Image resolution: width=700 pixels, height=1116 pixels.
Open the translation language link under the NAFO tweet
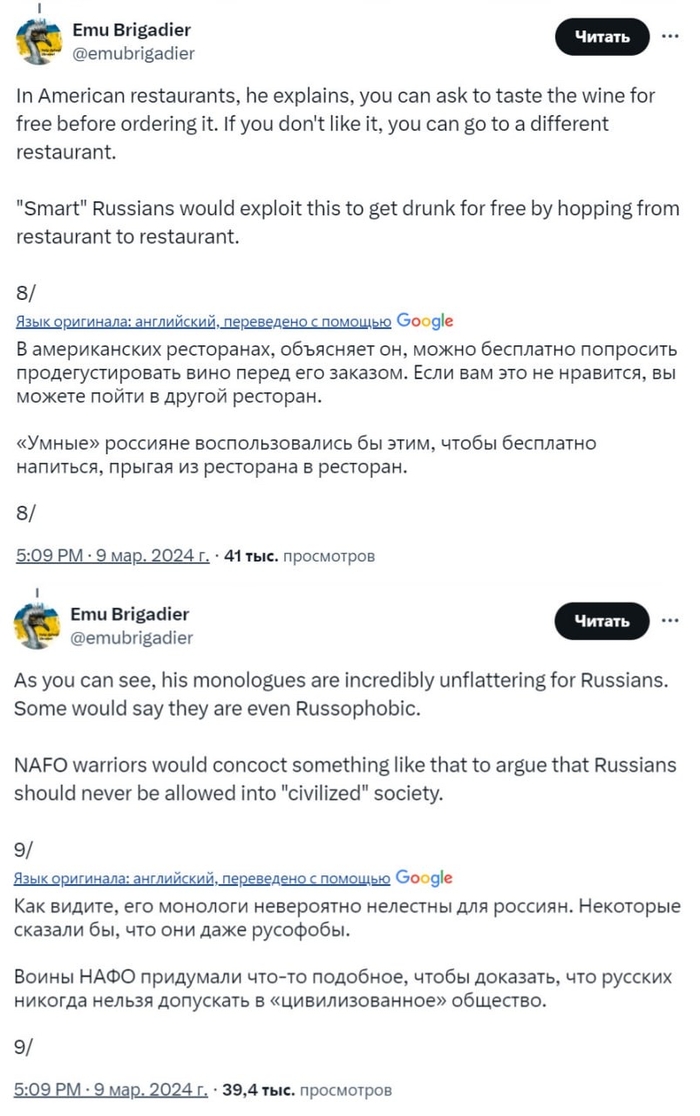click(204, 878)
